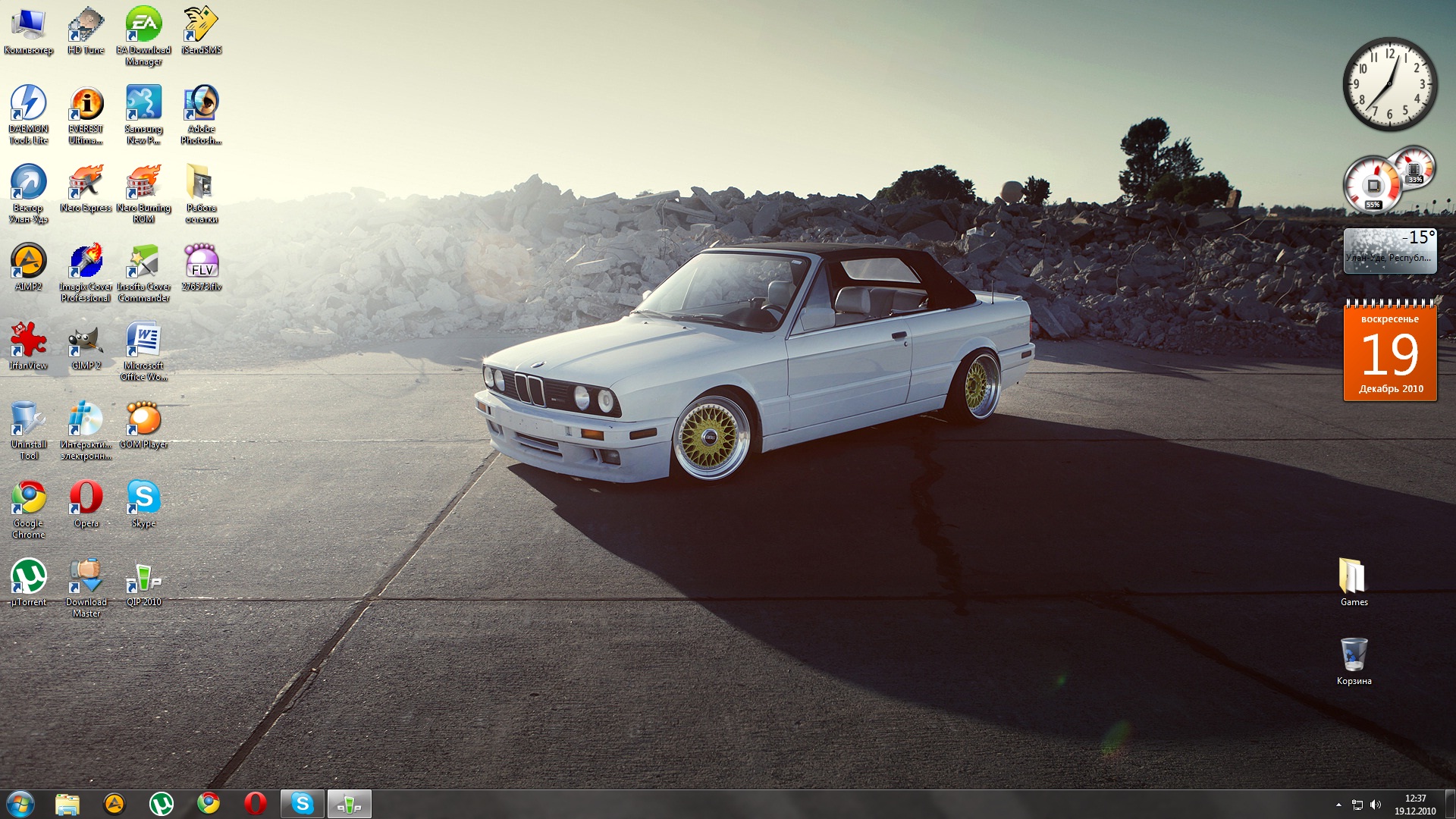The height and width of the screenshot is (819, 1456).
Task: Open the Adobe Photoshop shortcut
Action: point(201,105)
